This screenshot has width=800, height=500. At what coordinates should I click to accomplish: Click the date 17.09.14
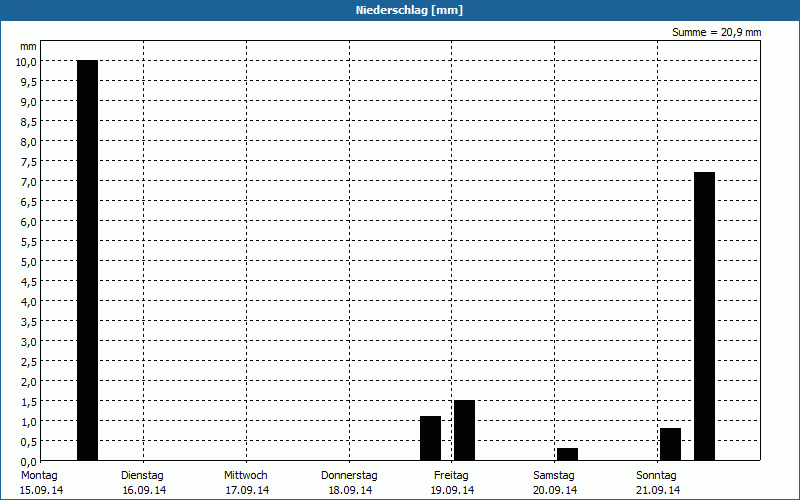coord(247,490)
